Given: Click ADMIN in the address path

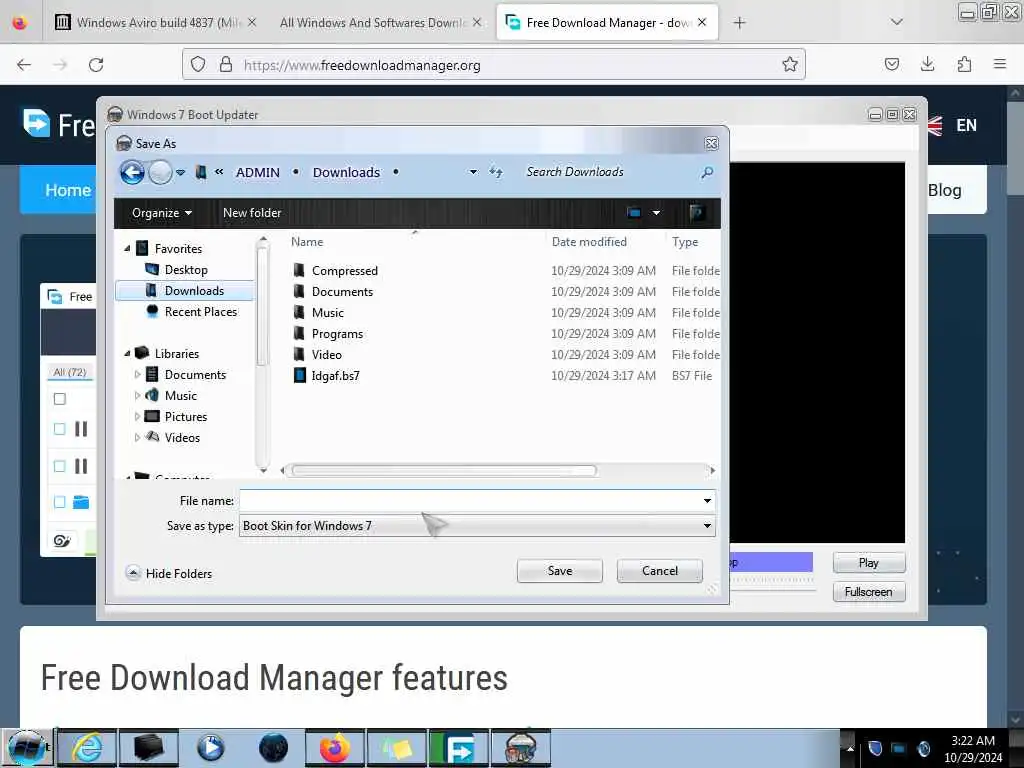Looking at the screenshot, I should tap(257, 172).
